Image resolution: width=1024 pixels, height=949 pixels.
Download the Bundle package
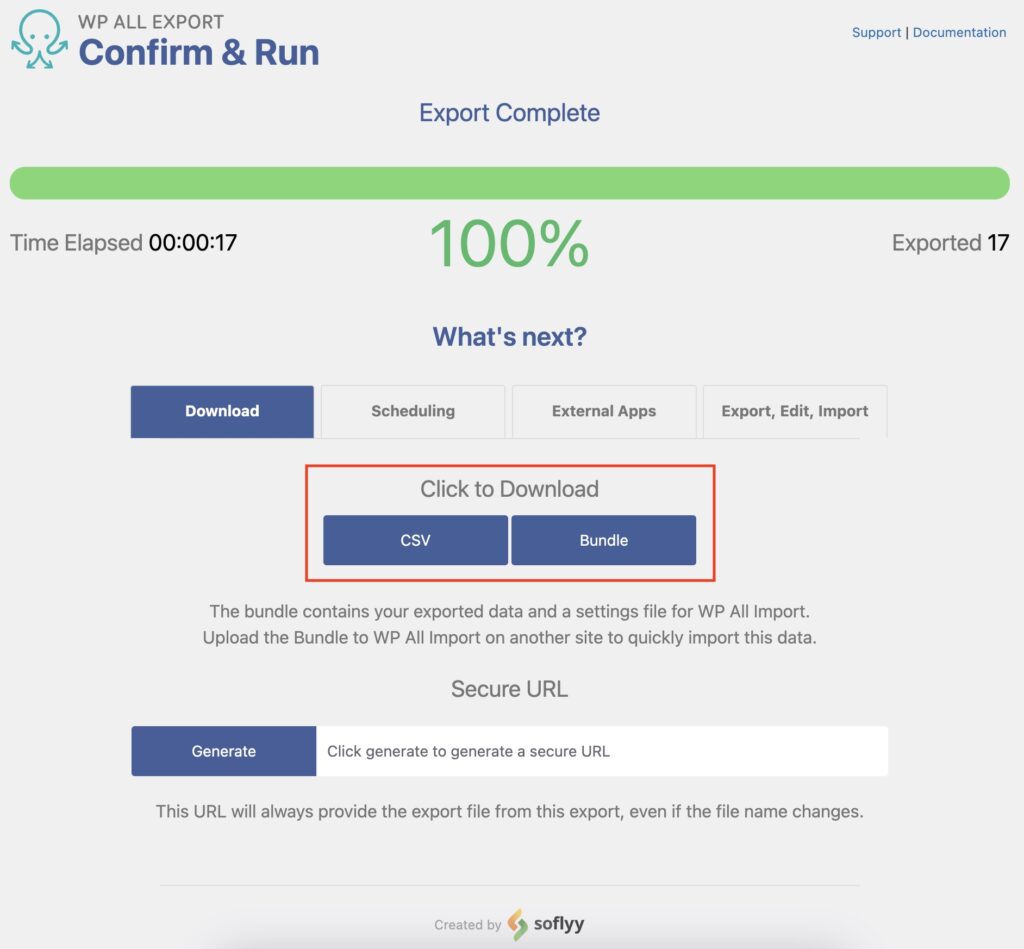pyautogui.click(x=604, y=540)
